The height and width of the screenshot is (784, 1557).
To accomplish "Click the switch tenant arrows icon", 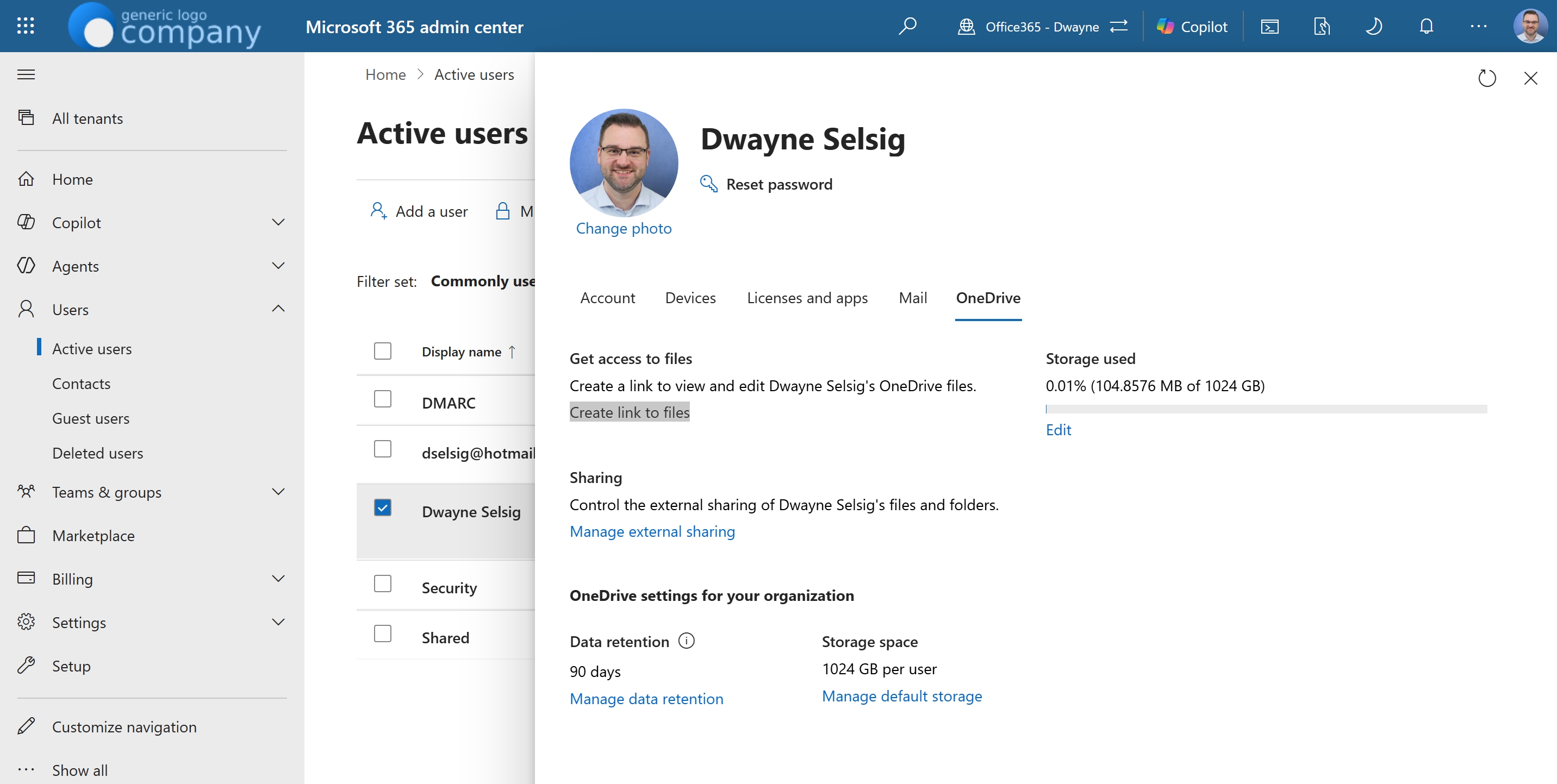I will click(x=1119, y=27).
